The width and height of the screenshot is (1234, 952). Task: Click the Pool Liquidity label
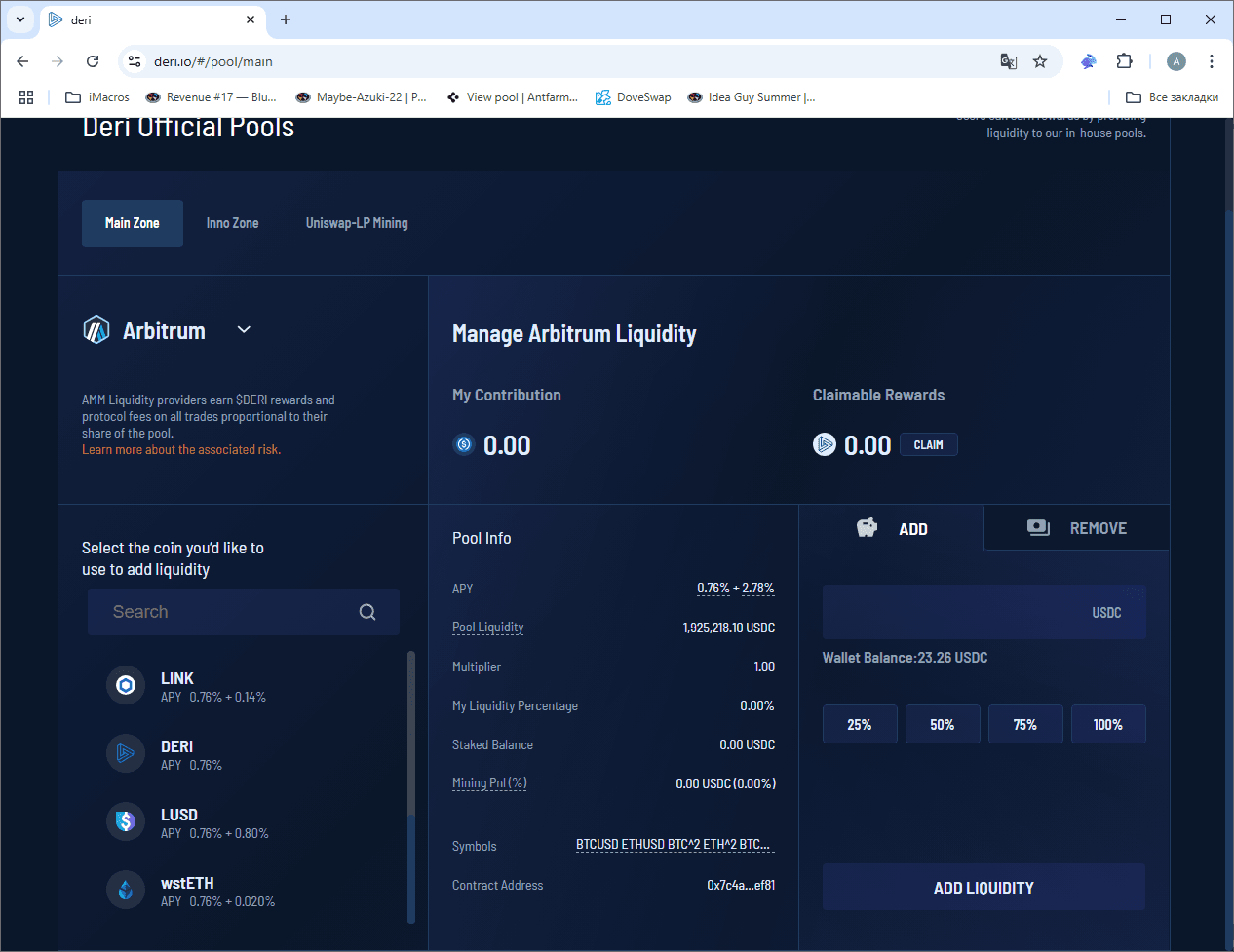tap(488, 627)
